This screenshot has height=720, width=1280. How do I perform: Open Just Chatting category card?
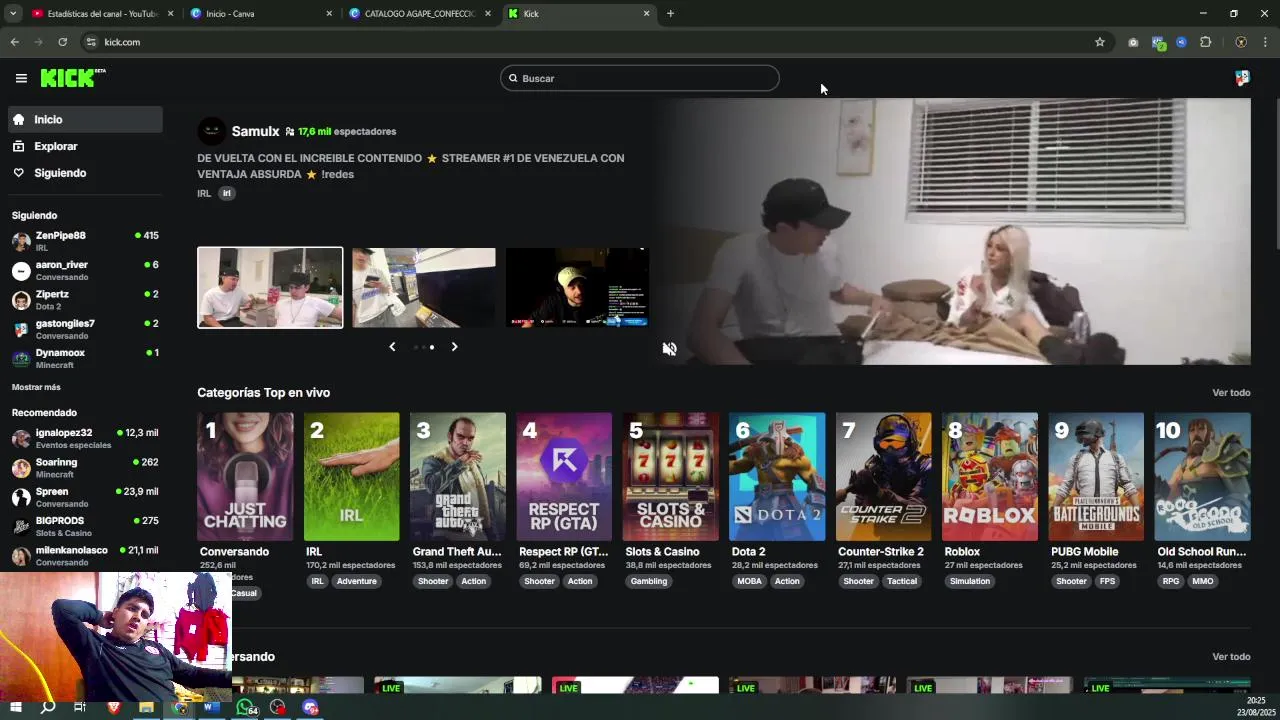click(x=245, y=477)
